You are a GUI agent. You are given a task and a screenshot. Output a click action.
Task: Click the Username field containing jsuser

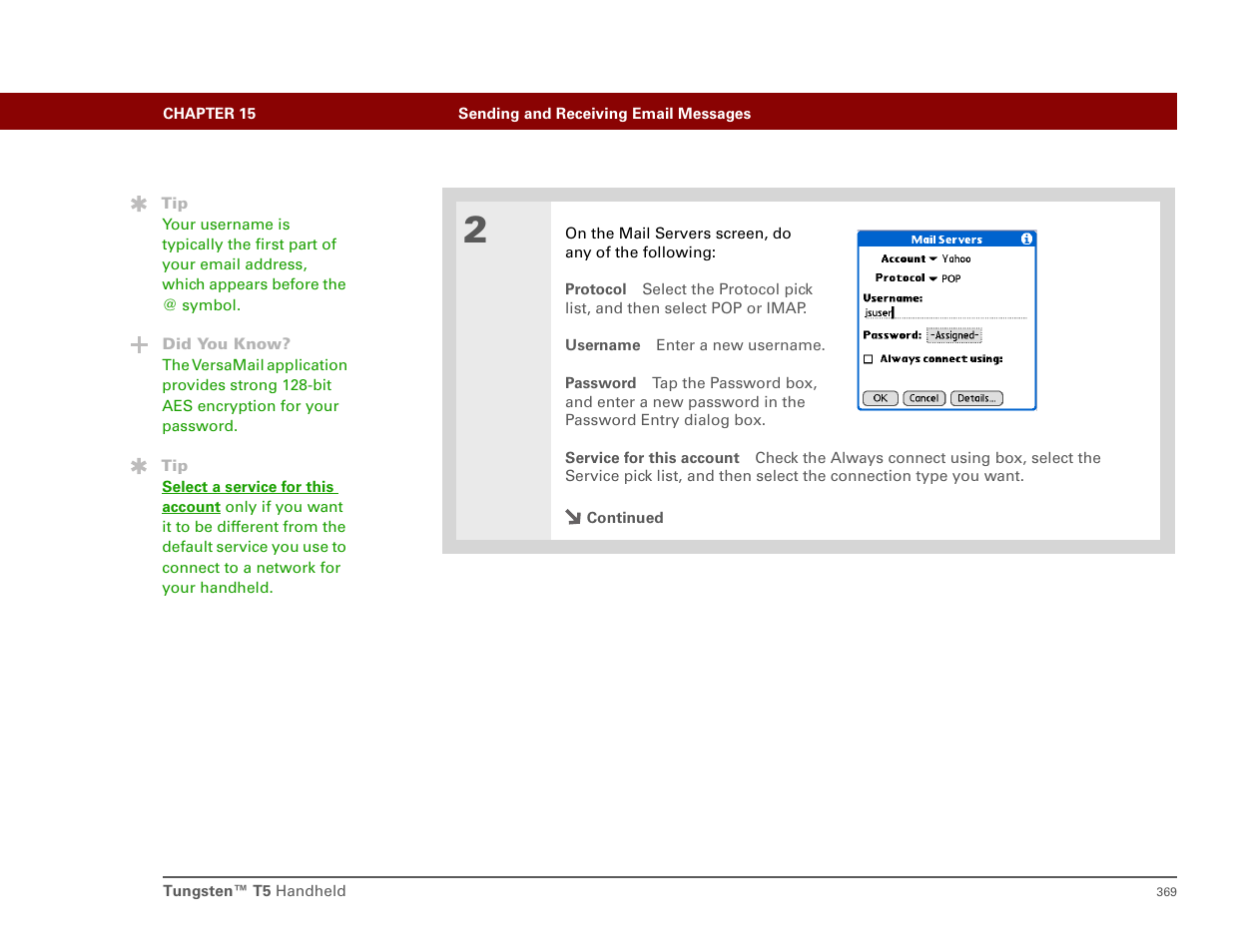tap(944, 312)
